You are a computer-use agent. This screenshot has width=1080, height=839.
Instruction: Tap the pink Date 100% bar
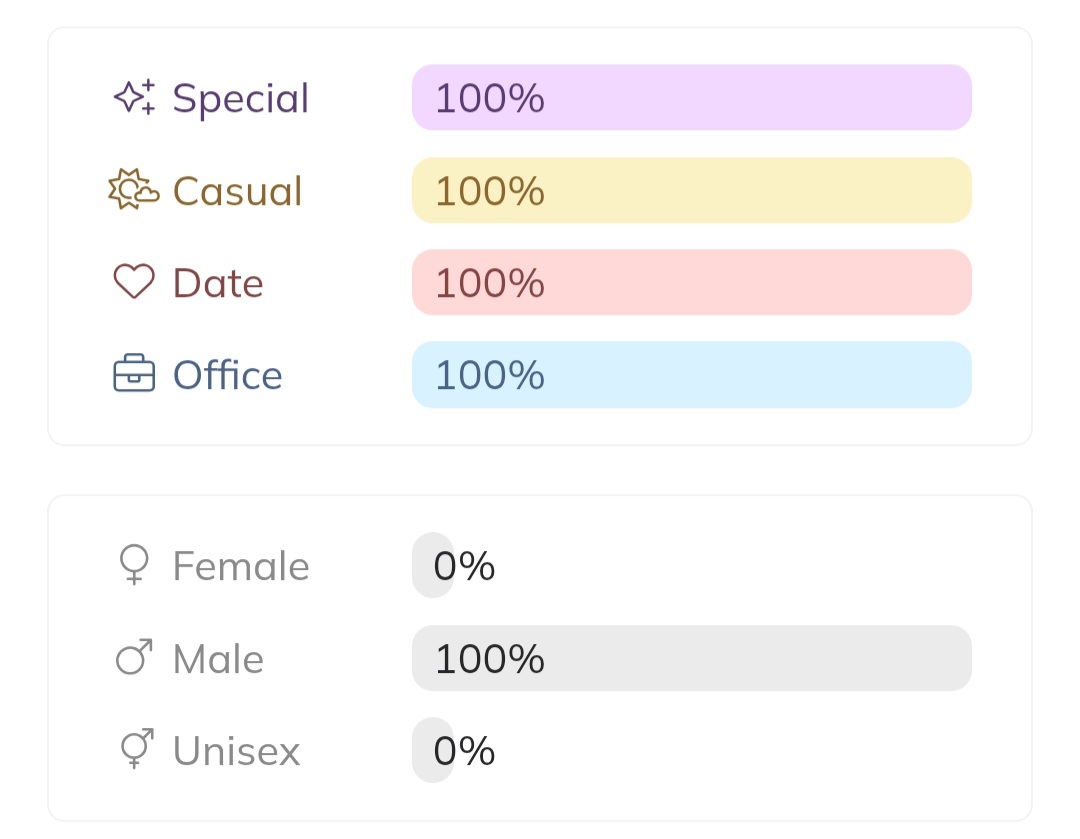click(x=691, y=282)
